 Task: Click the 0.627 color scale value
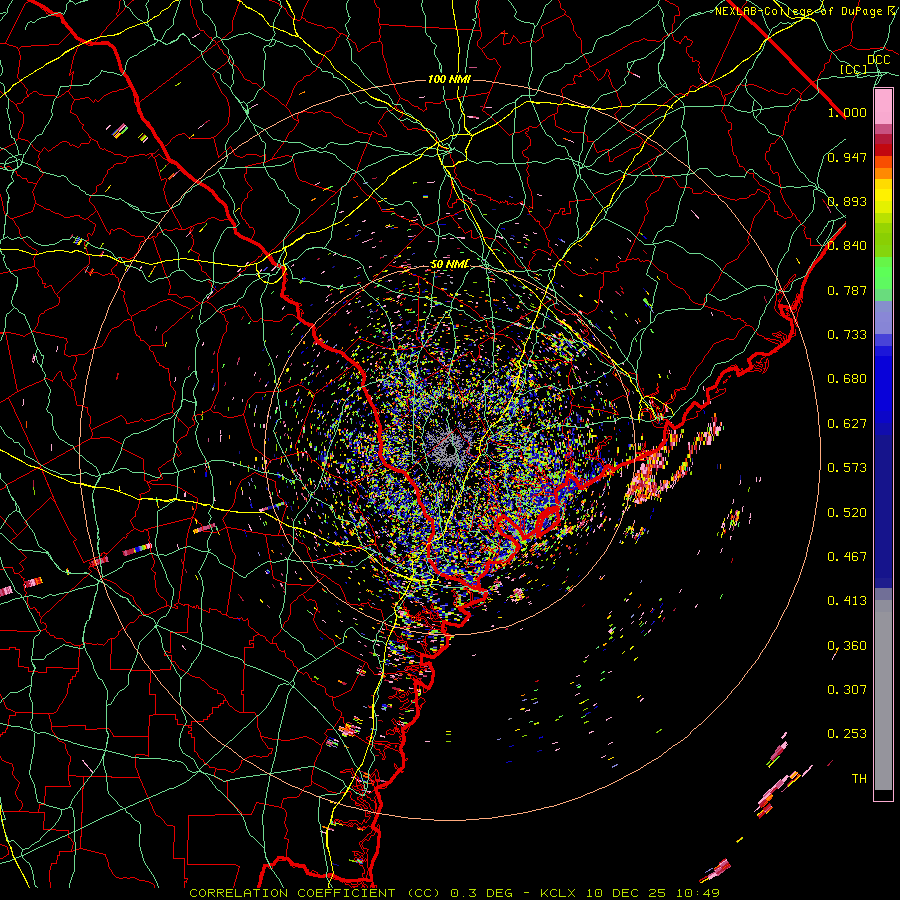pos(847,424)
